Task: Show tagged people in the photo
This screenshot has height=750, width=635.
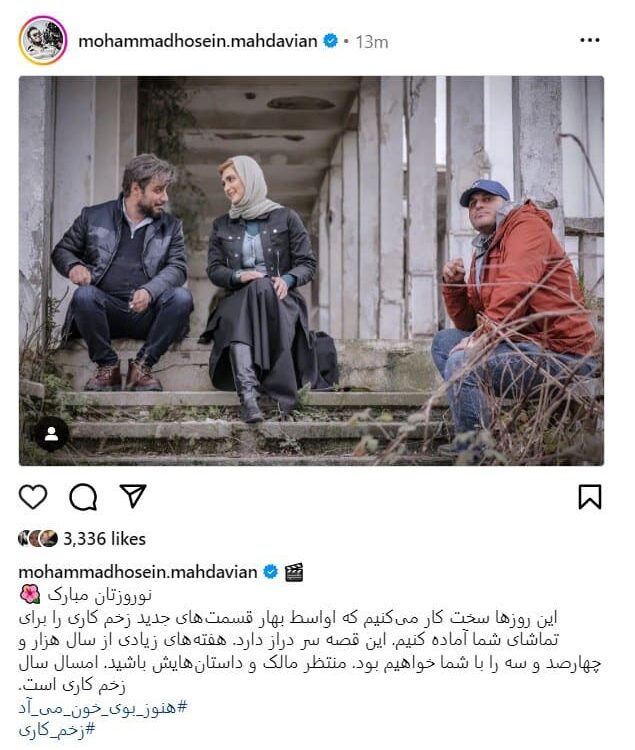Action: tap(52, 434)
